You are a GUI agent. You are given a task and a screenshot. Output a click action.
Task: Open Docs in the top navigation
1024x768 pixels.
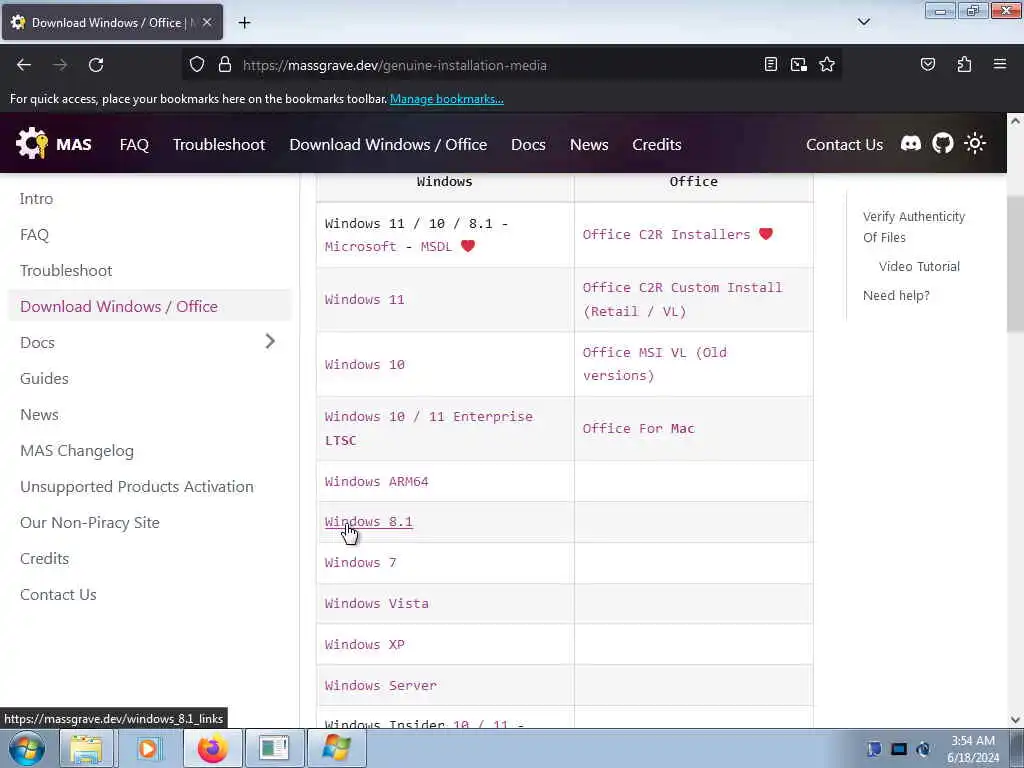528,144
